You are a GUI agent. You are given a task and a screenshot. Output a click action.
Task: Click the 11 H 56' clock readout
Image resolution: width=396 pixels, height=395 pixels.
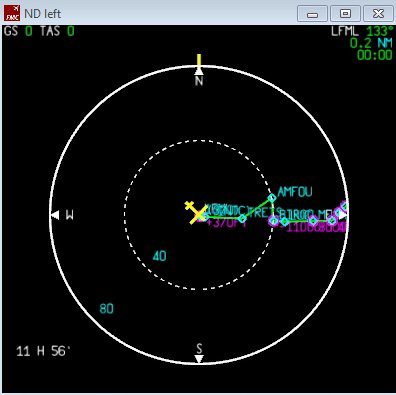(x=43, y=351)
